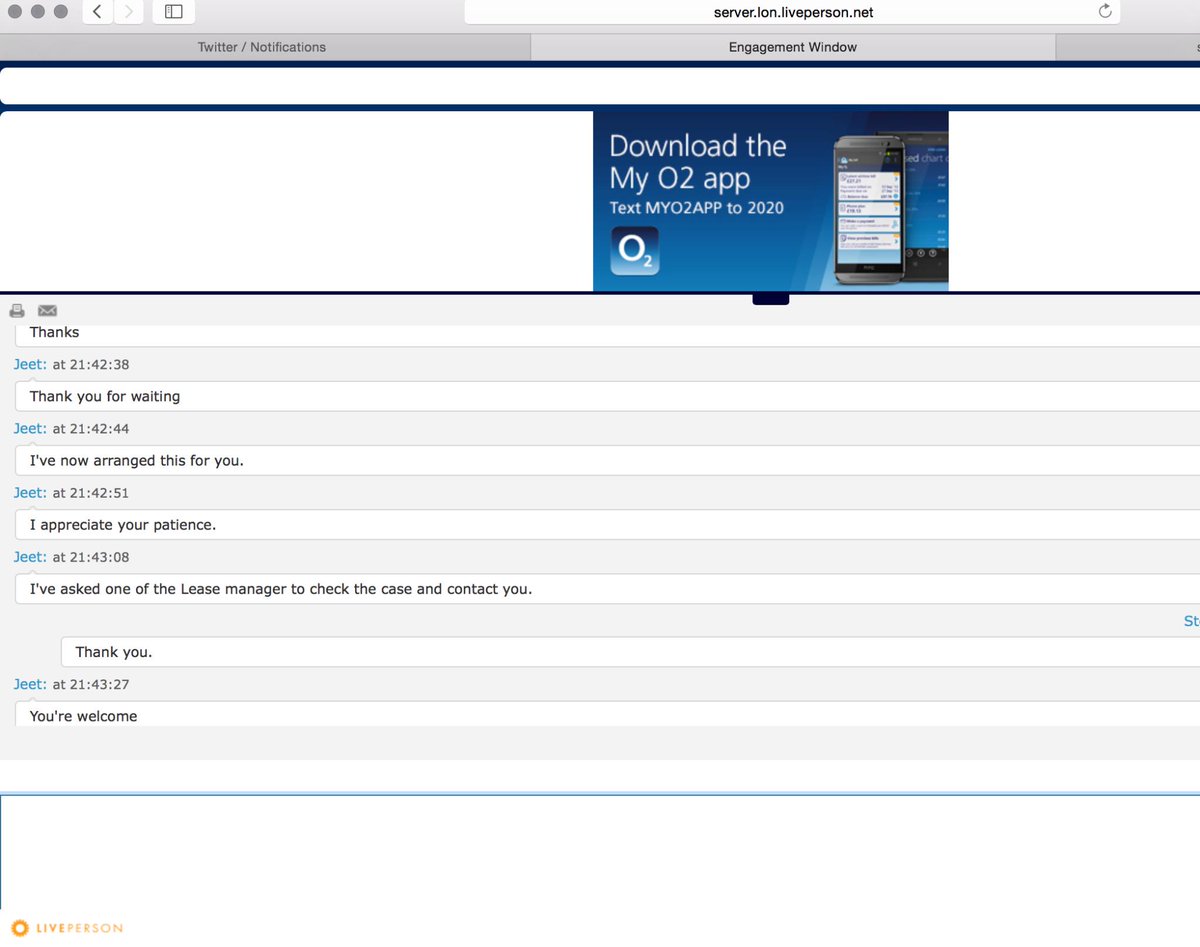The width and height of the screenshot is (1200, 947).
Task: Click the Safari back arrow button
Action: point(96,12)
